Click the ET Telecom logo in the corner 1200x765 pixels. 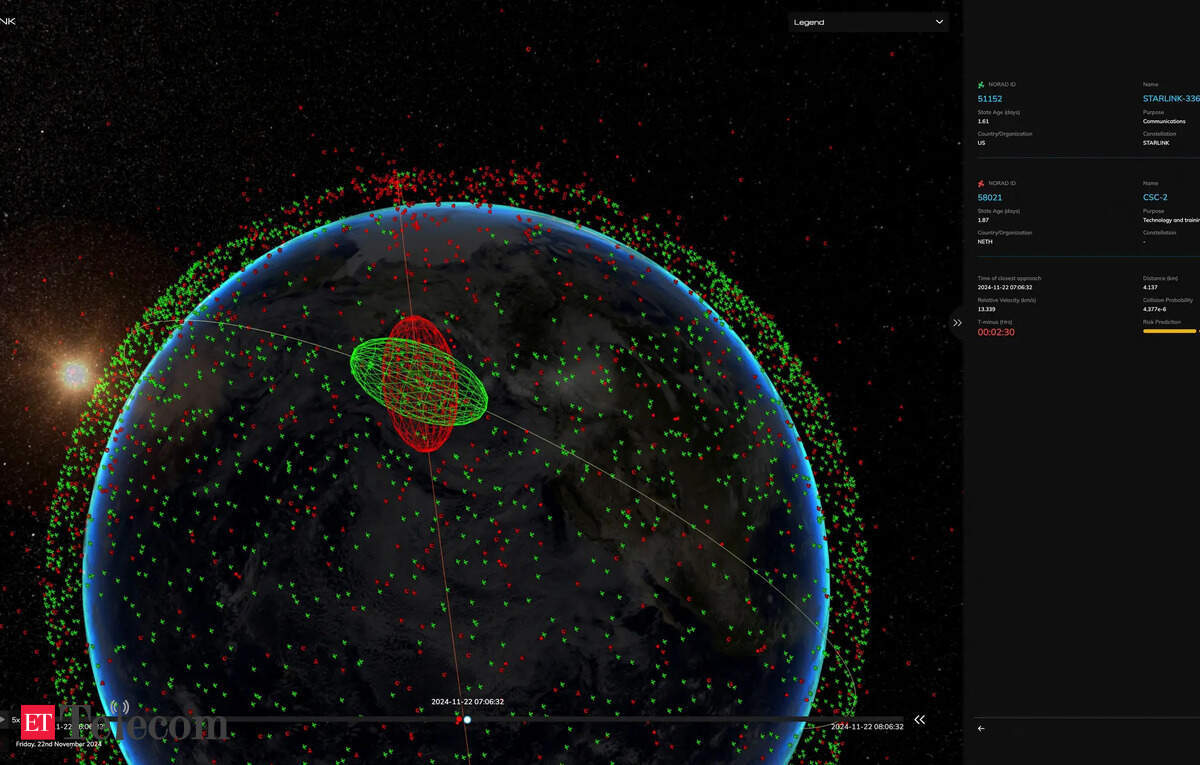point(40,720)
